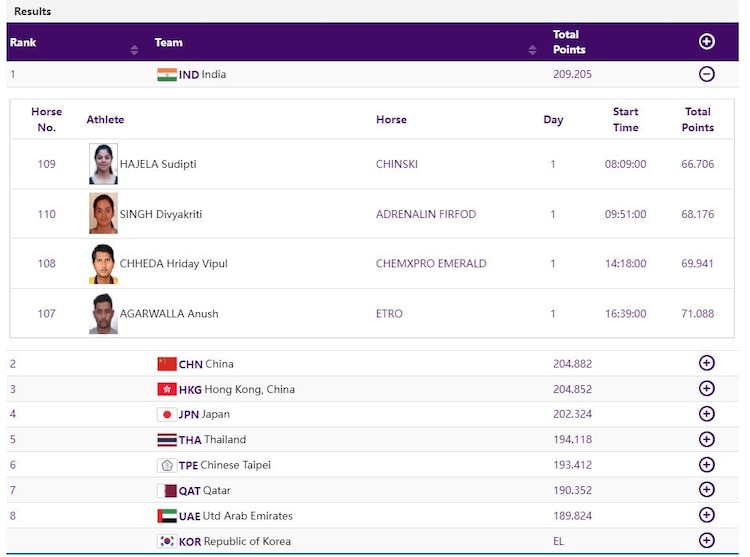This screenshot has height=557, width=750.
Task: Select athlete name CHHEDA Hriday Vipul
Action: pyautogui.click(x=173, y=264)
